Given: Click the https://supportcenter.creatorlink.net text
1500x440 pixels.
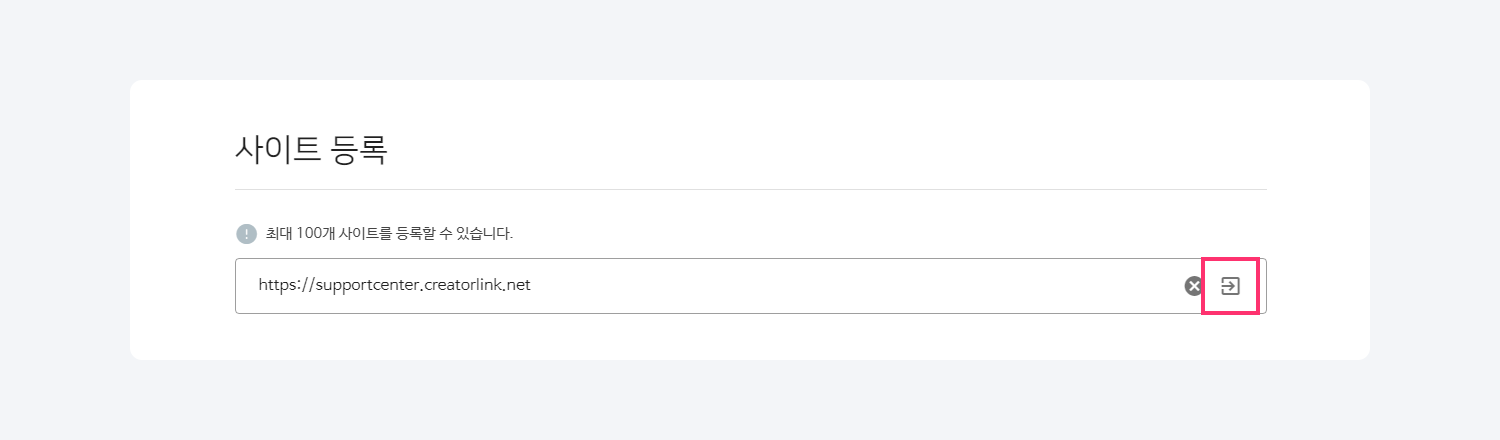Looking at the screenshot, I should pos(394,286).
